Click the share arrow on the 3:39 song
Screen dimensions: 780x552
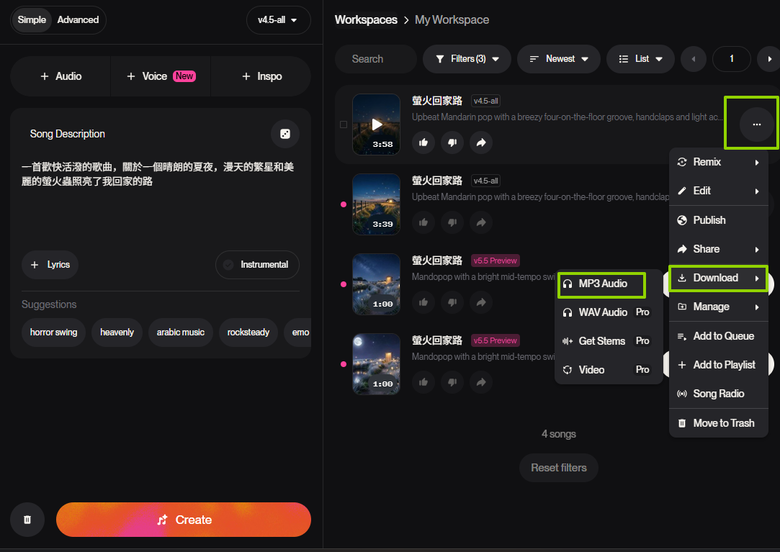tap(481, 222)
